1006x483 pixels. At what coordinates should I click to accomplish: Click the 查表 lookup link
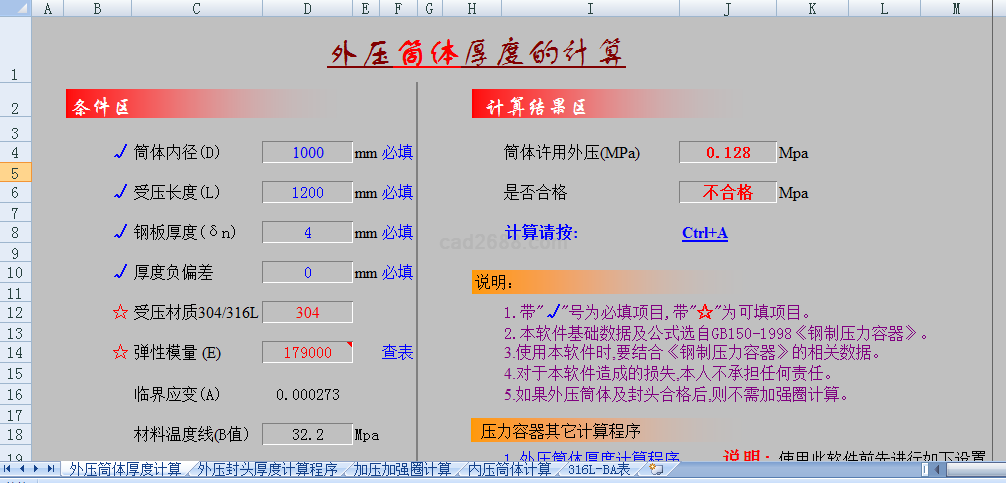click(x=397, y=353)
